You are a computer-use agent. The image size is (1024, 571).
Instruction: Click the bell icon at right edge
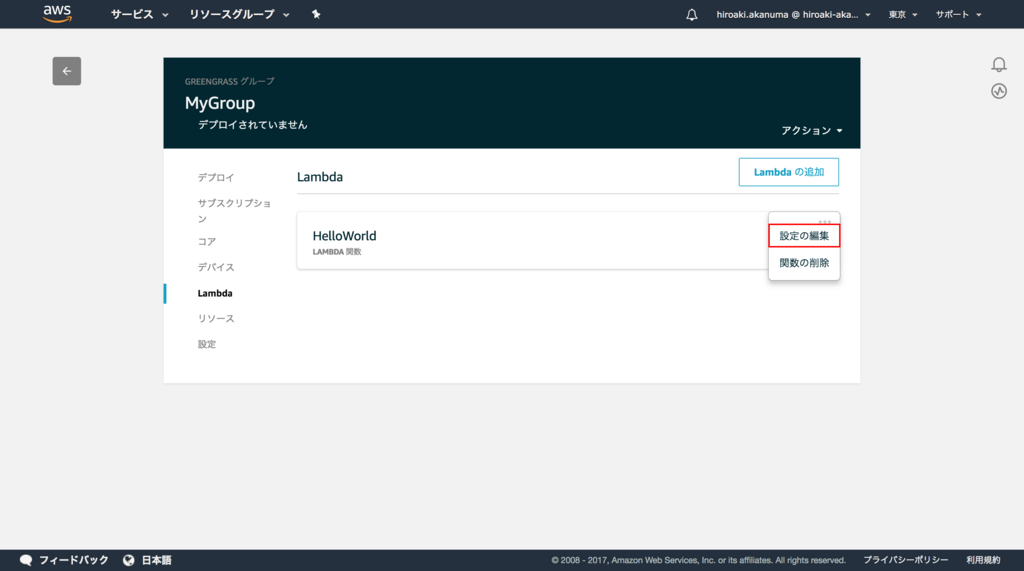[x=999, y=64]
